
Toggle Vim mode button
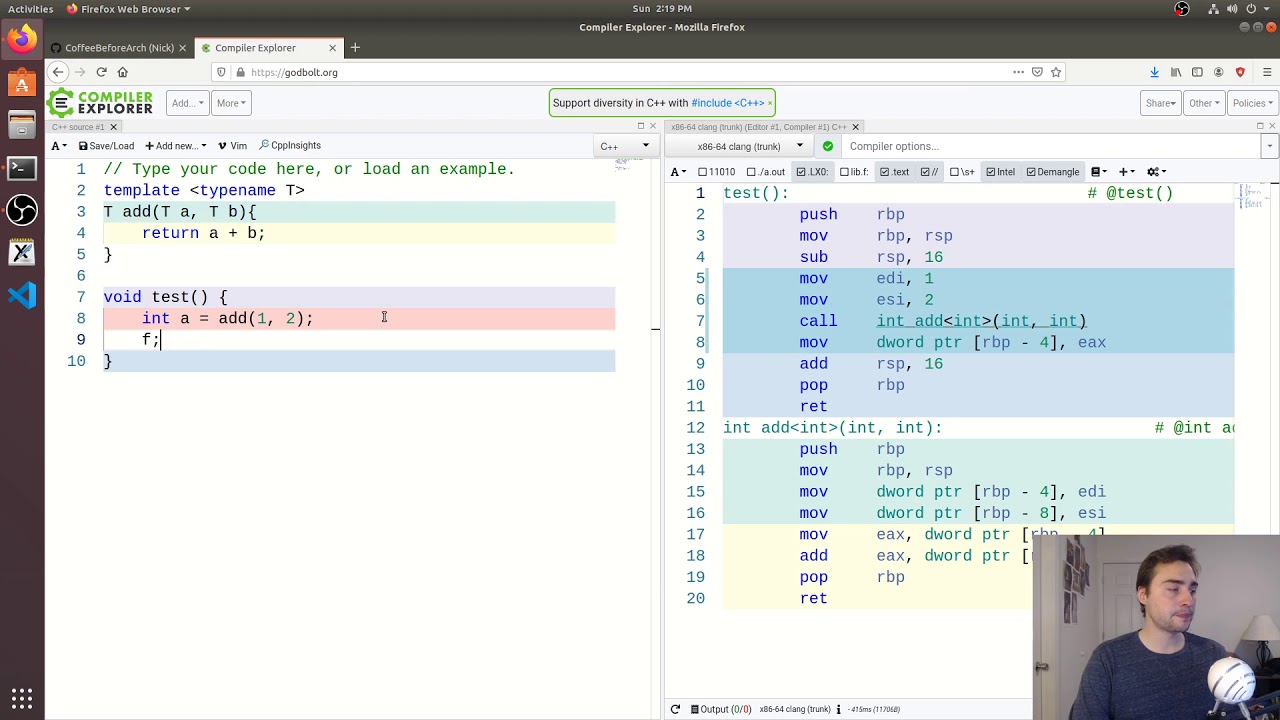[x=232, y=146]
